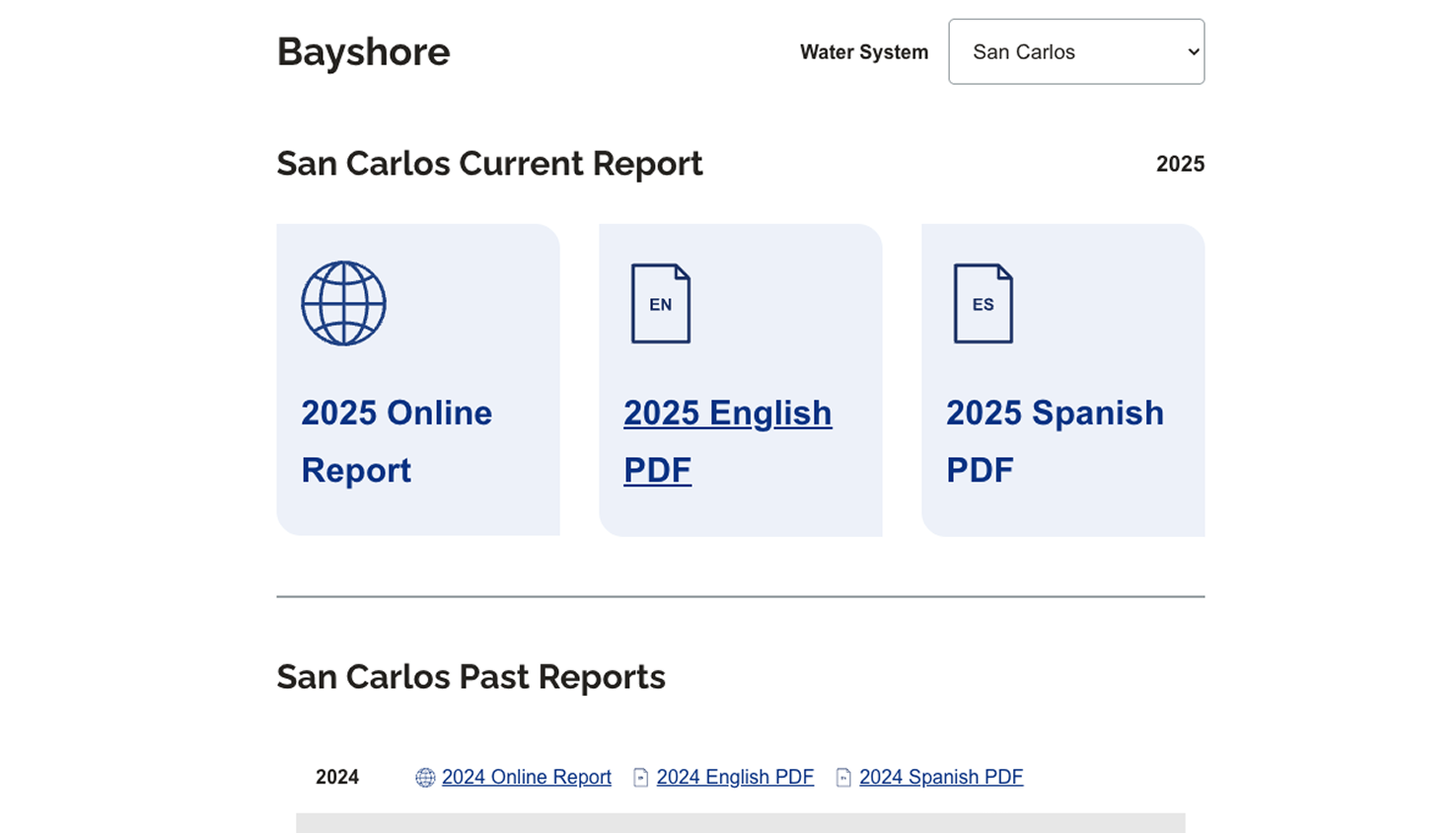This screenshot has height=833, width=1456.
Task: Click the Water System label
Action: click(x=864, y=52)
